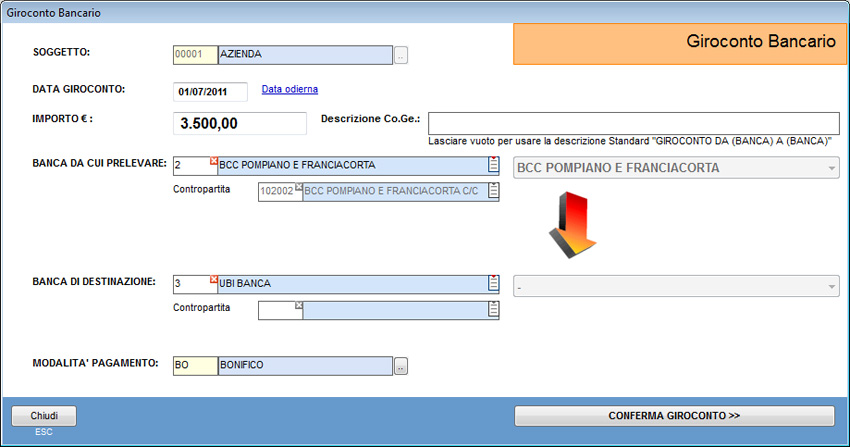
Task: Open the list icon for source bank field
Action: 493,166
